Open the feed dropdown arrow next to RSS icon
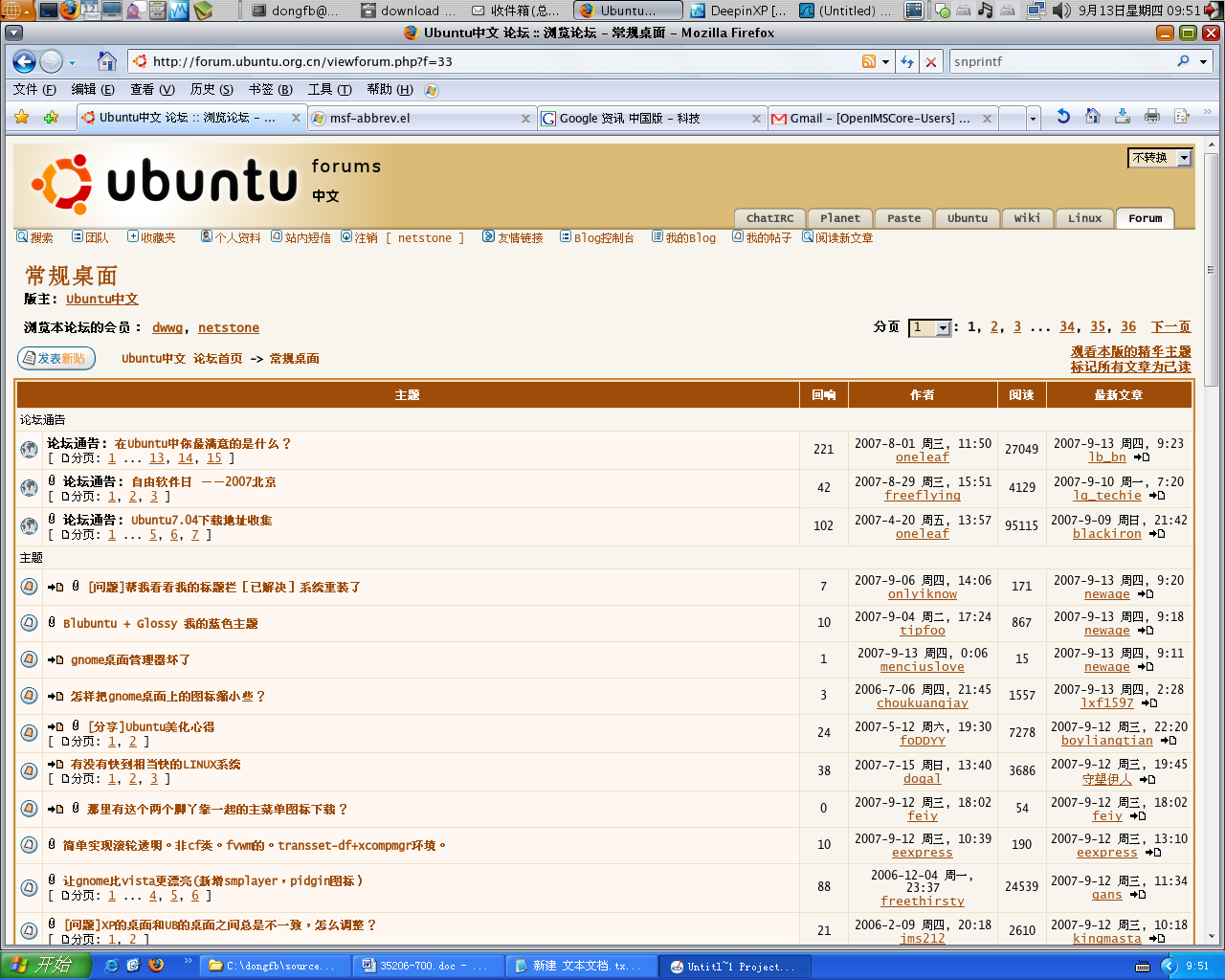Image resolution: width=1225 pixels, height=980 pixels. (885, 61)
